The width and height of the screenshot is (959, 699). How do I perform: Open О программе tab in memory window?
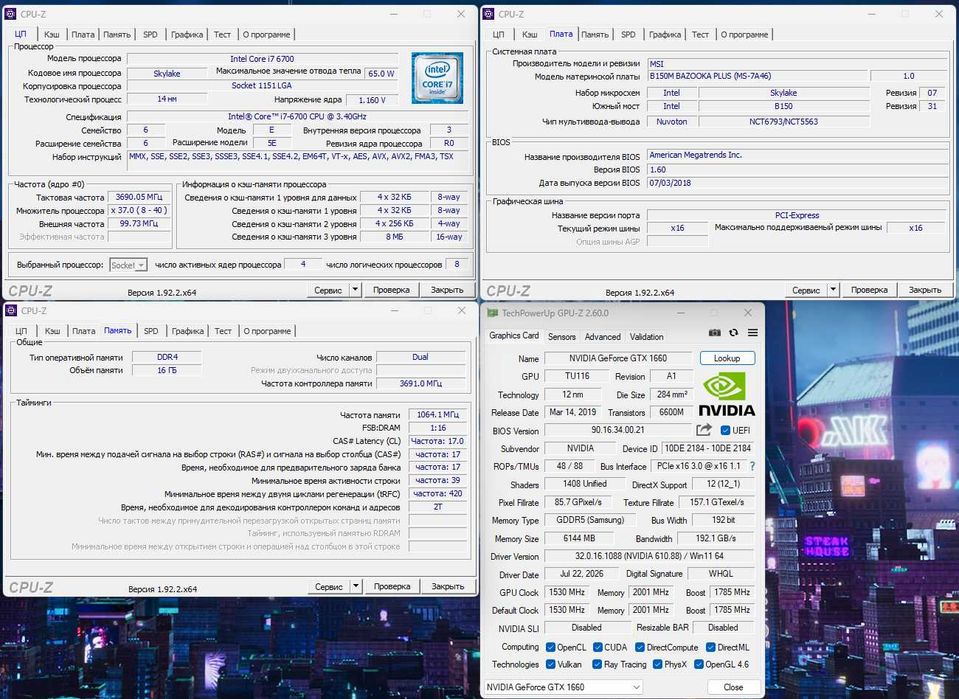[x=267, y=331]
